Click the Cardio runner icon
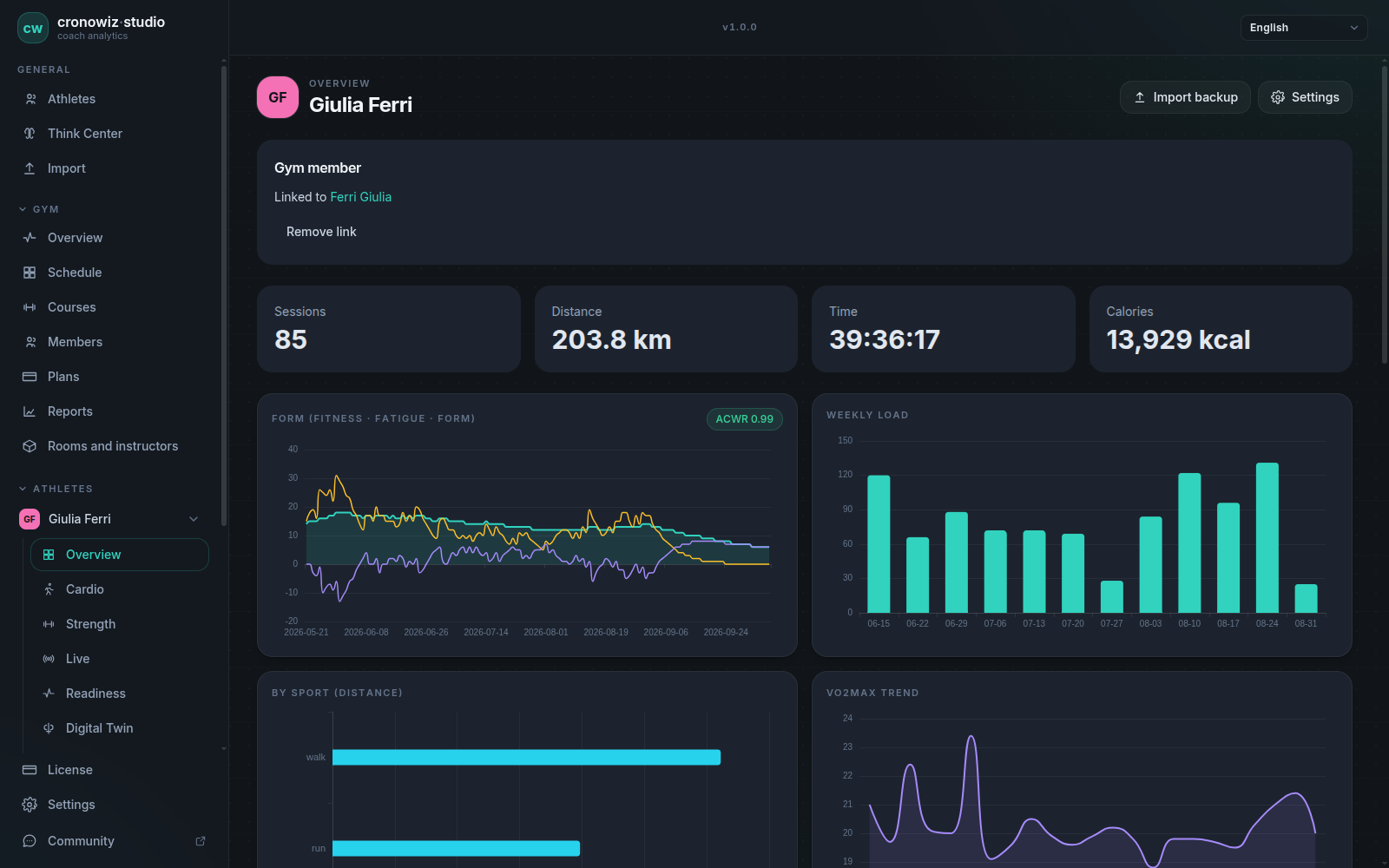The image size is (1389, 868). [x=49, y=589]
